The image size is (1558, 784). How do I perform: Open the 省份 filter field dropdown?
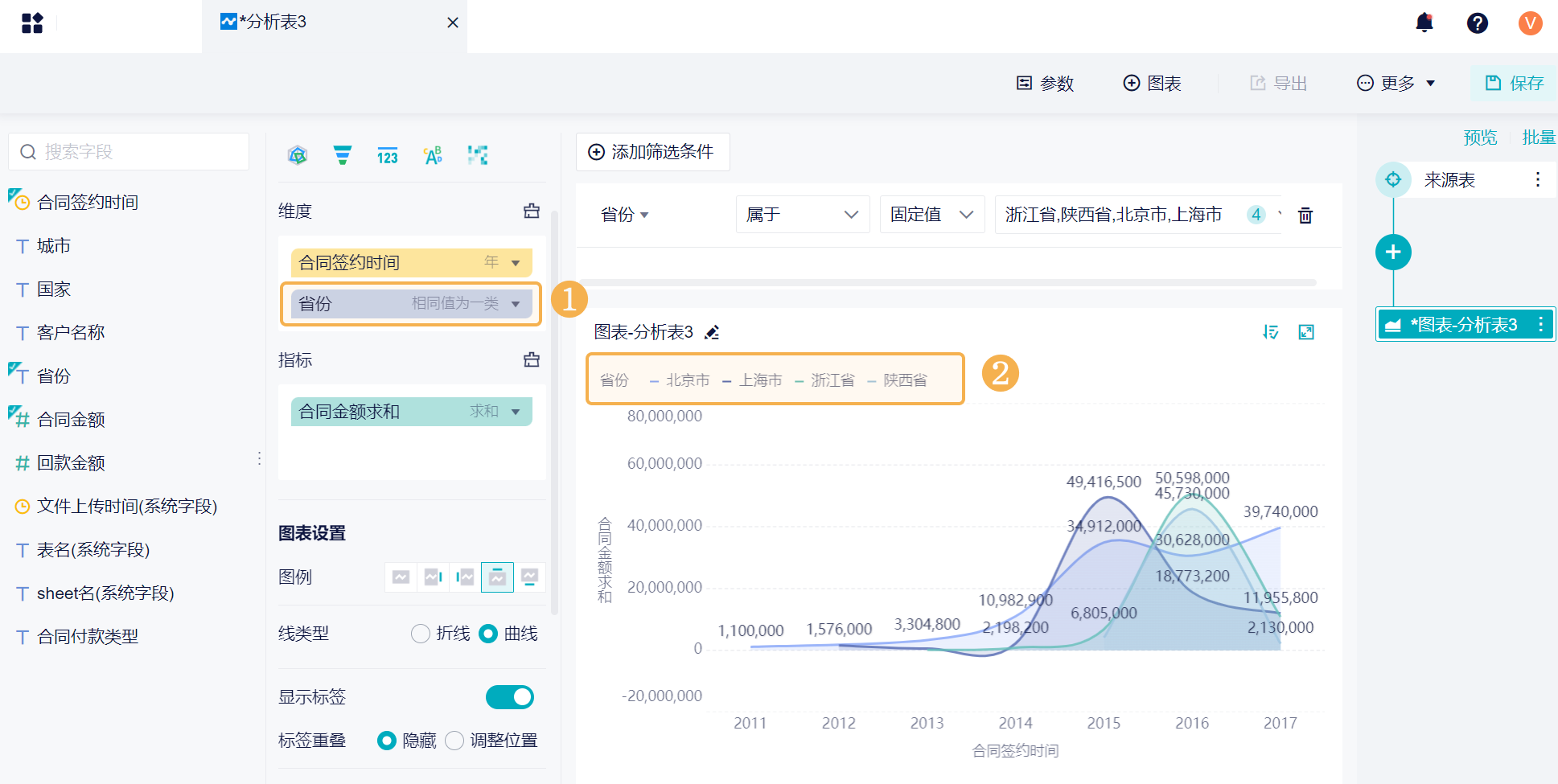624,215
